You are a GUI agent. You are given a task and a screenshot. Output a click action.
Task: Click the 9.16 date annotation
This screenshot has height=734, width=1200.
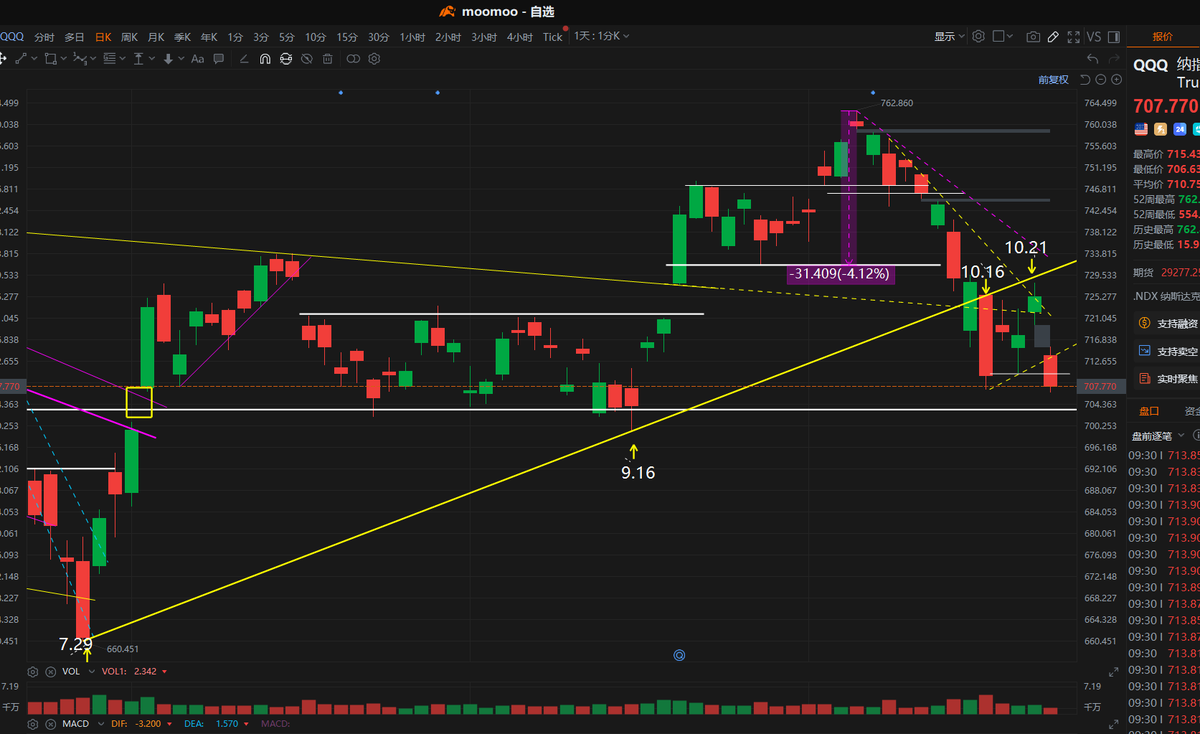638,473
